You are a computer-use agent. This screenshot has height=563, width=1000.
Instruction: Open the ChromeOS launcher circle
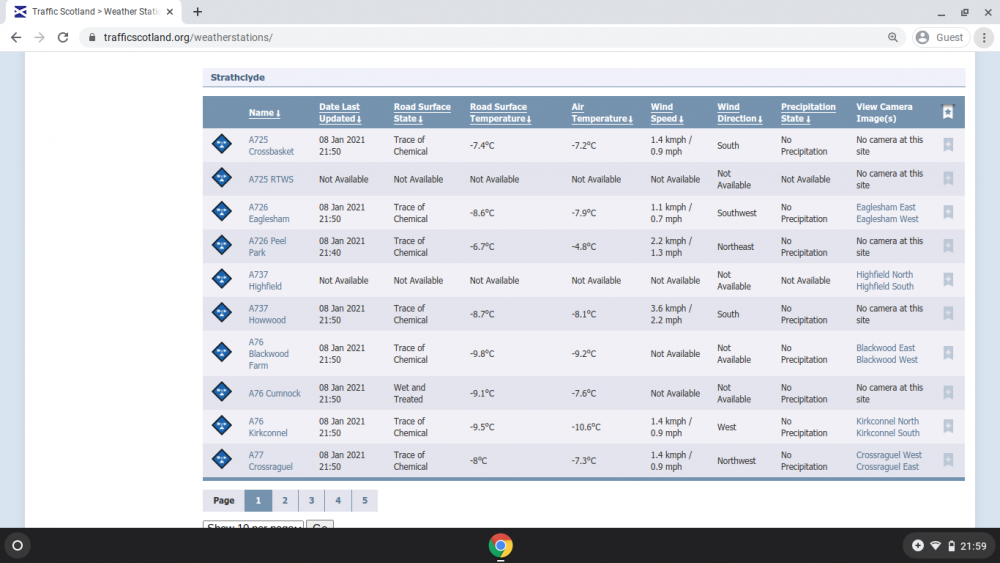(x=18, y=546)
